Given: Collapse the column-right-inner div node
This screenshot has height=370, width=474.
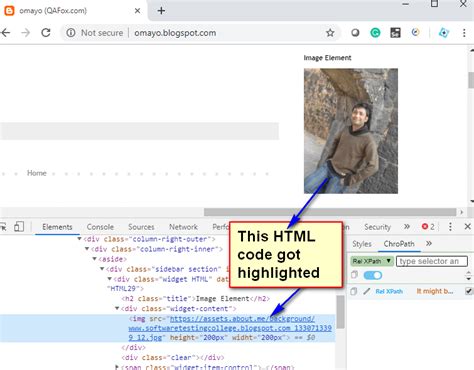Looking at the screenshot, I should click(87, 249).
